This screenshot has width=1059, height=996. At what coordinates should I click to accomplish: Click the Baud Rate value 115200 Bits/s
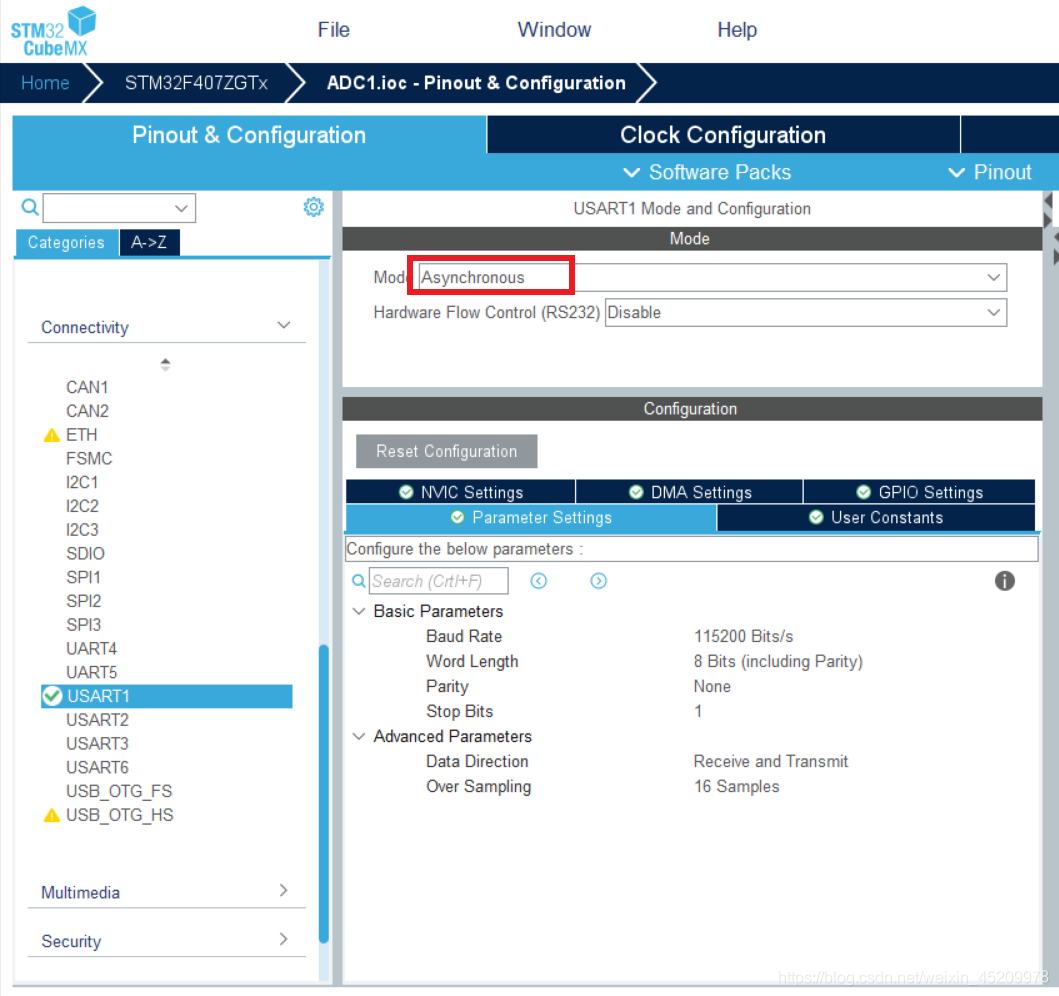(744, 636)
